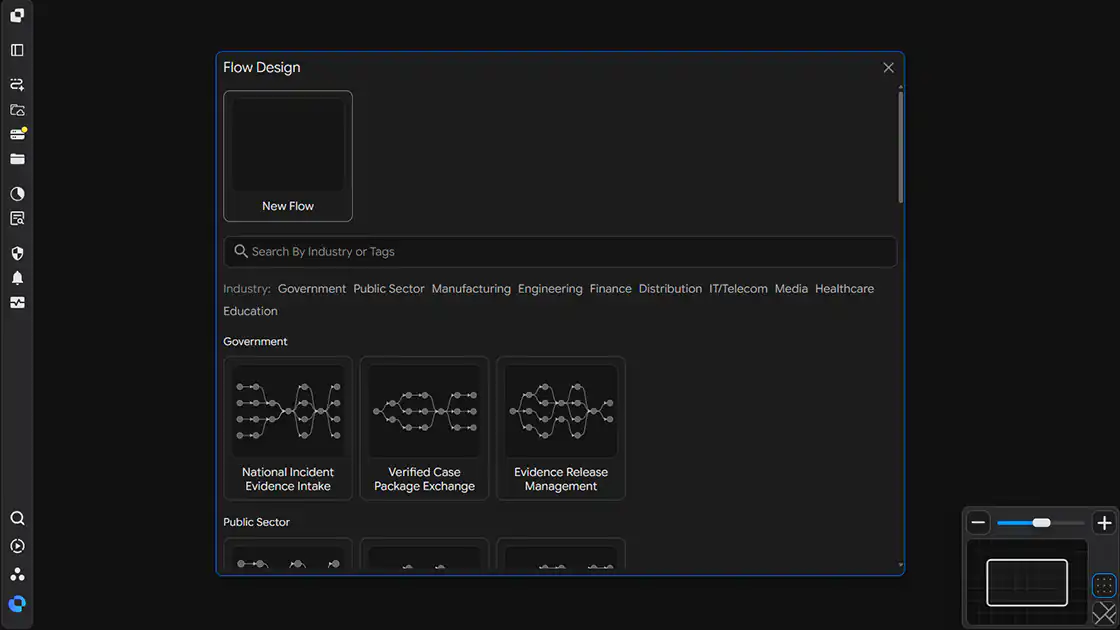Screen dimensions: 1120x630
Task: Filter by Finance industry tag
Action: click(x=610, y=289)
